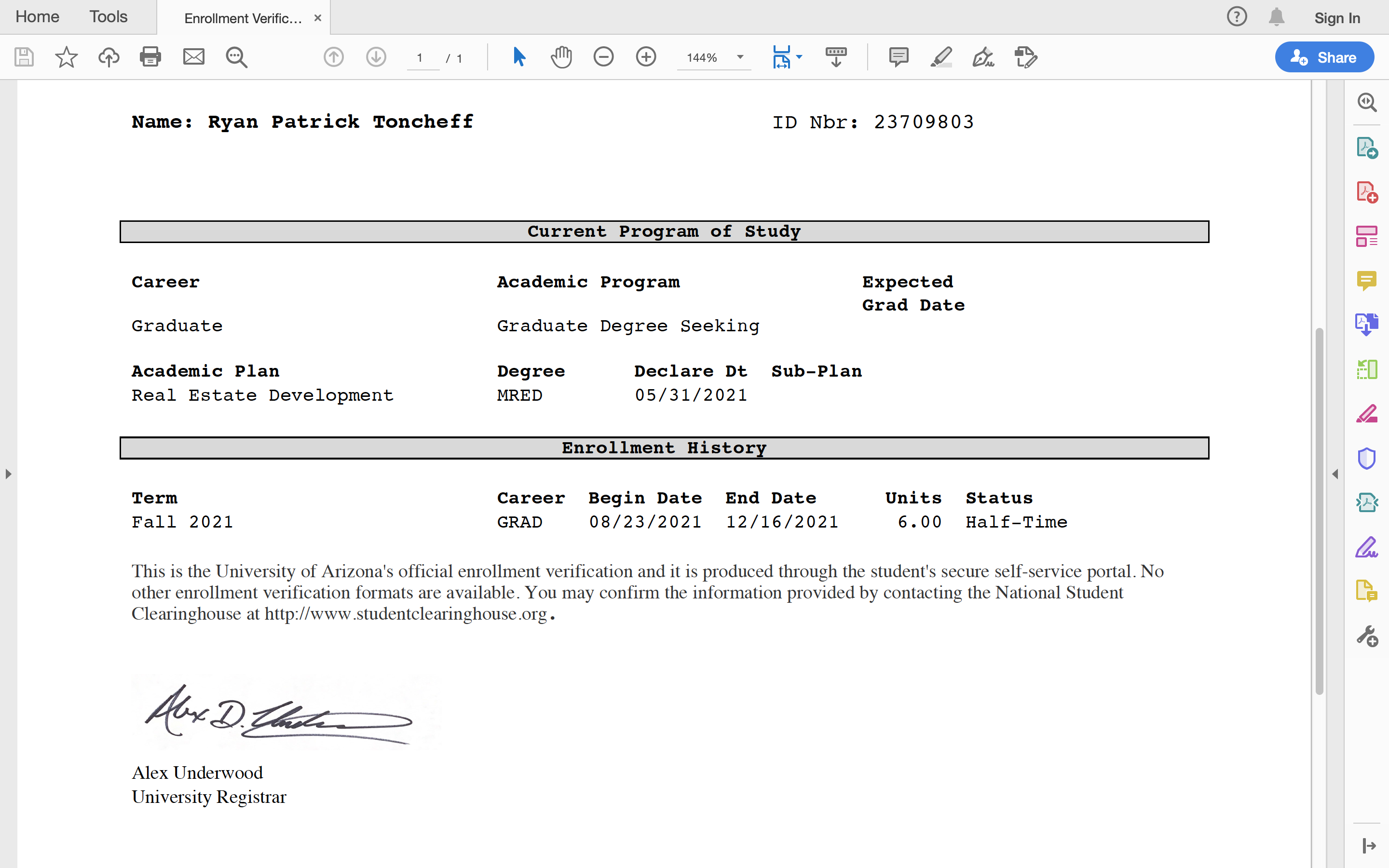This screenshot has width=1389, height=868.
Task: Send file by email envelope icon
Action: (x=193, y=57)
